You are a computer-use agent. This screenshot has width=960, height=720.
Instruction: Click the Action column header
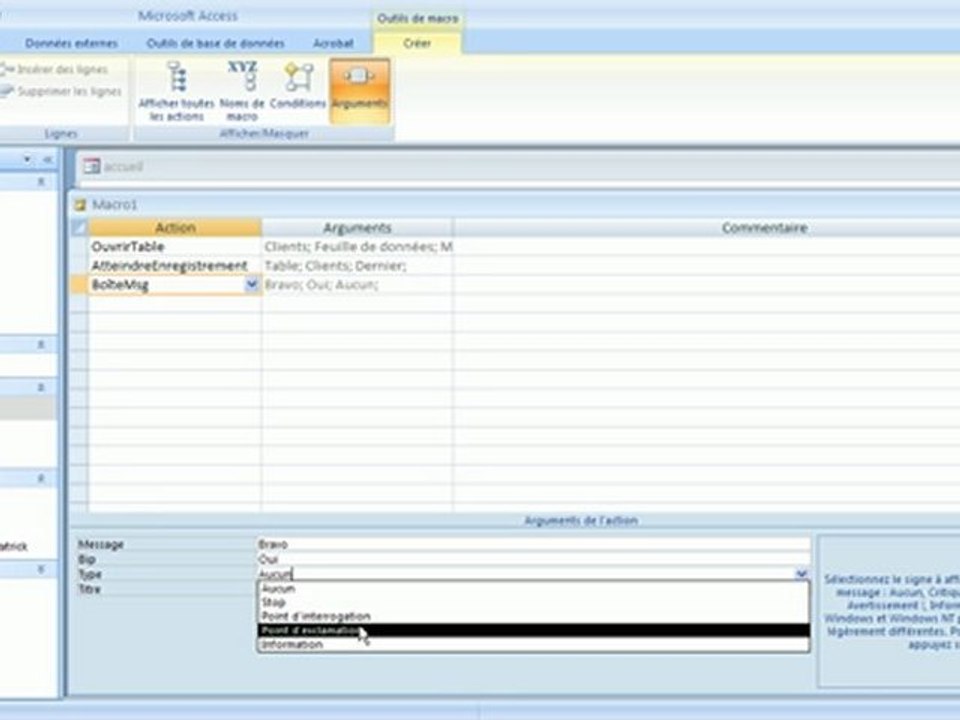pyautogui.click(x=175, y=228)
